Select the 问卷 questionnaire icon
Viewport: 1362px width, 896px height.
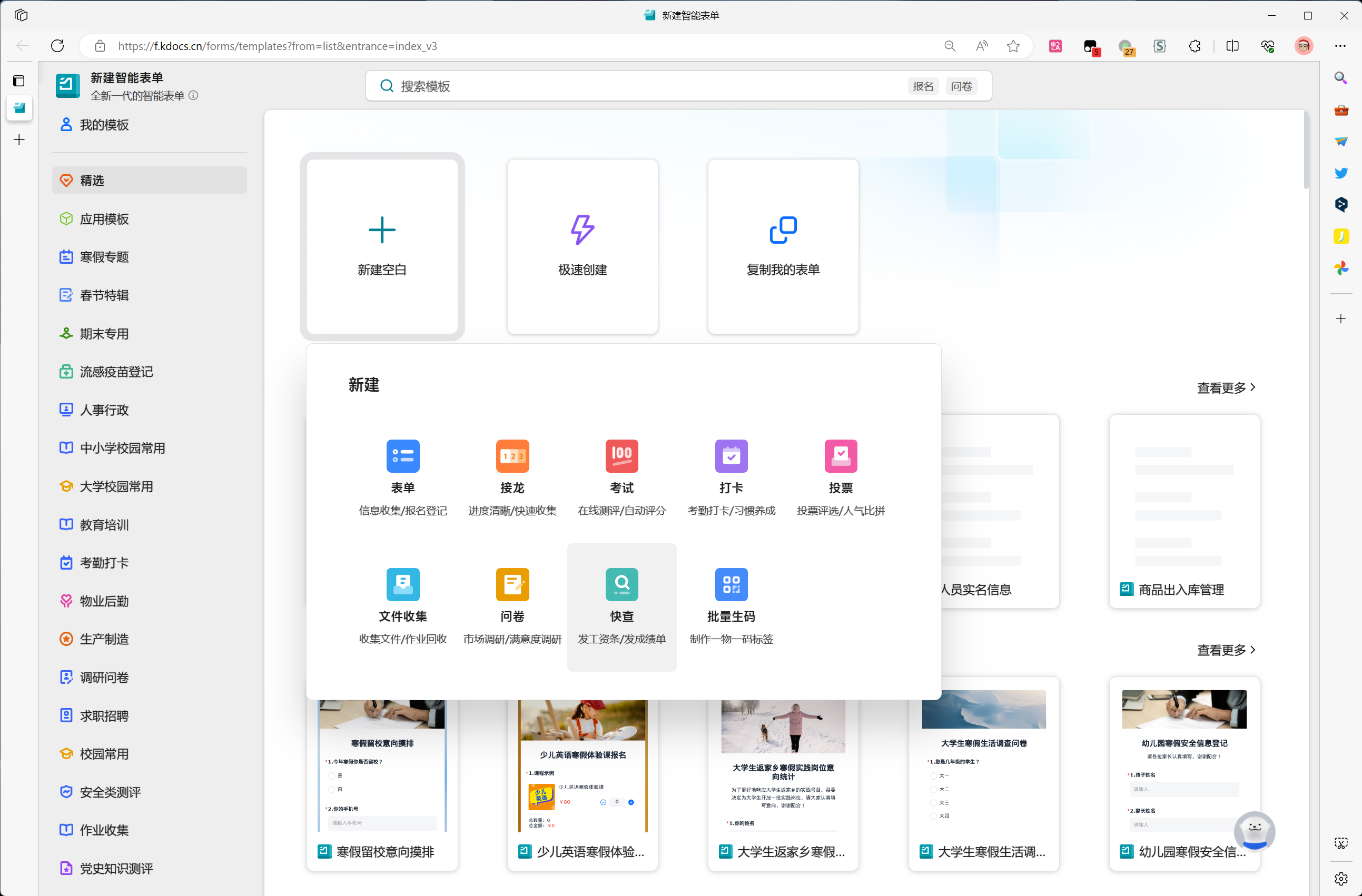pyautogui.click(x=512, y=584)
